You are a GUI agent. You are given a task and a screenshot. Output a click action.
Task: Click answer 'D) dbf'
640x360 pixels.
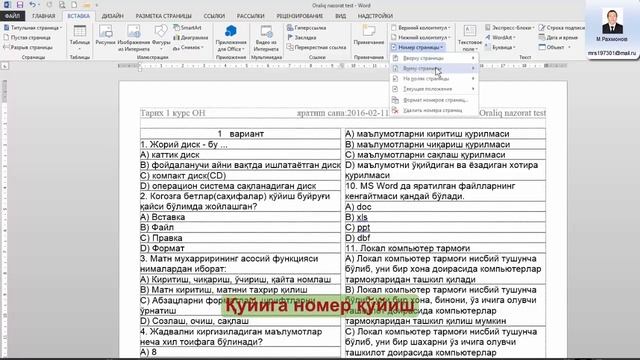tap(358, 238)
